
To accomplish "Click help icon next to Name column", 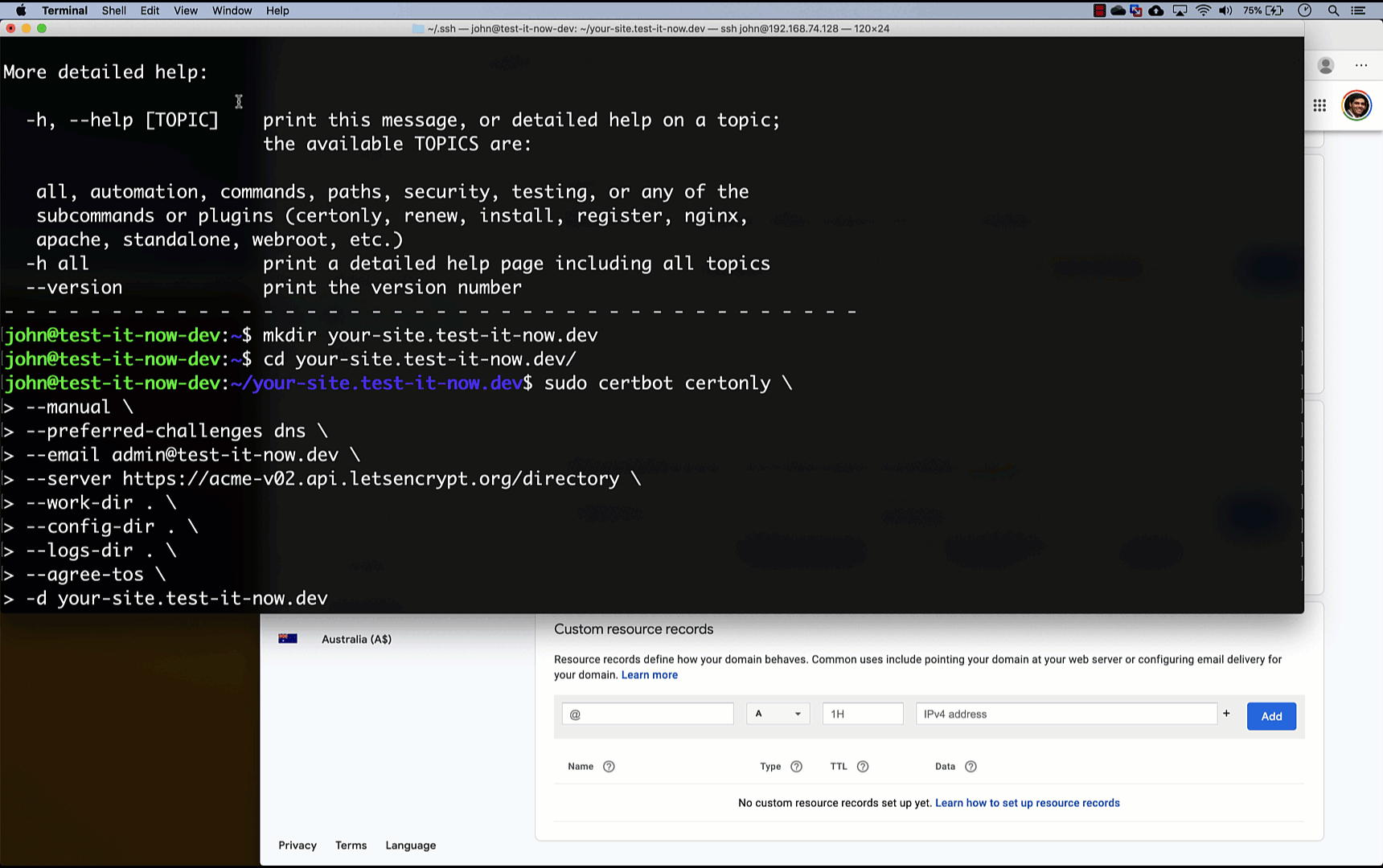I will tap(609, 767).
